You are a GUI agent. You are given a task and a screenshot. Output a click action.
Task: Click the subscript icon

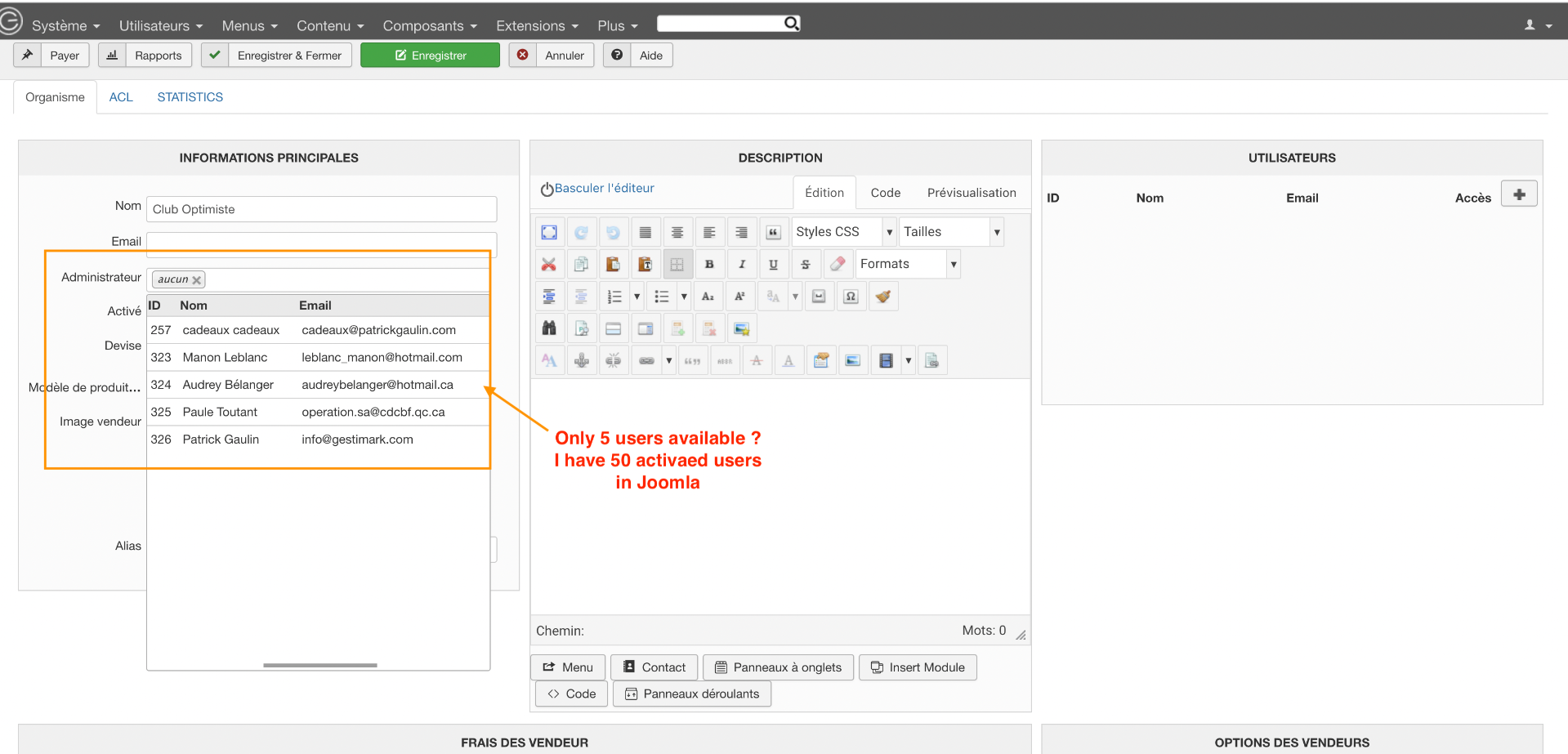coord(708,297)
